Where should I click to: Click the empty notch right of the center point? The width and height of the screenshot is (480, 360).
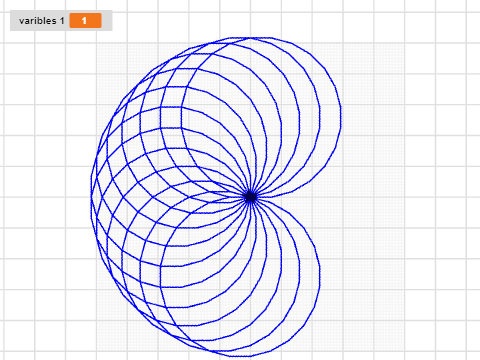[x=293, y=197]
